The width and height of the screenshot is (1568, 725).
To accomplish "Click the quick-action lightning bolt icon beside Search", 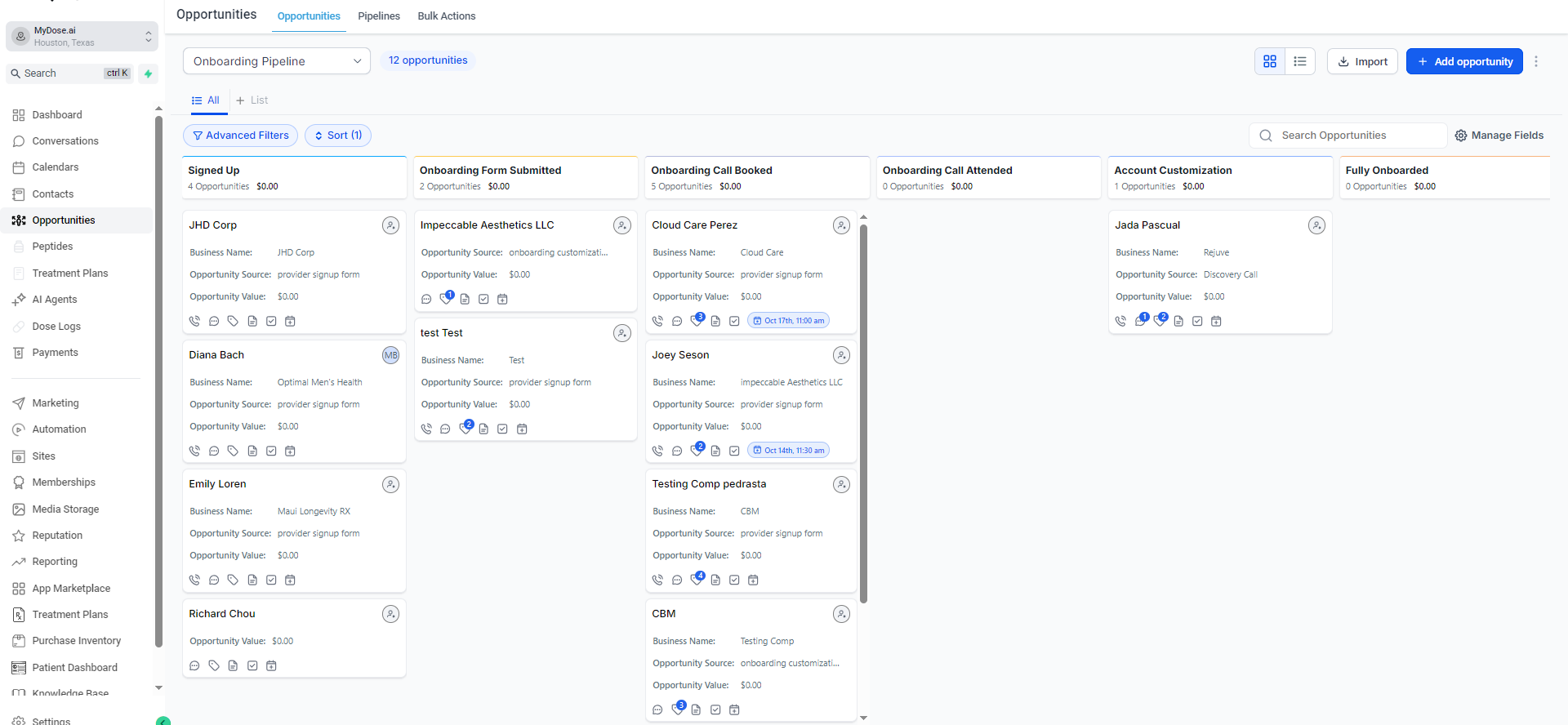I will point(148,73).
